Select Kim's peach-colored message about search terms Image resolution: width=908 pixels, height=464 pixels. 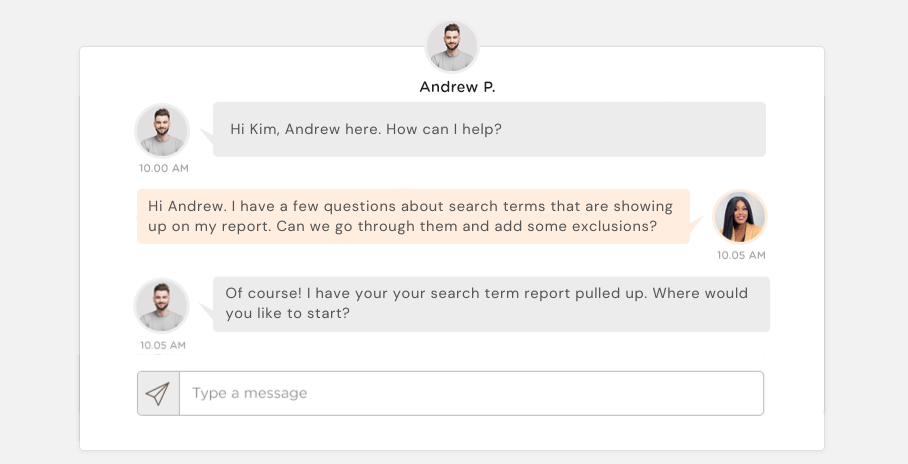click(413, 216)
